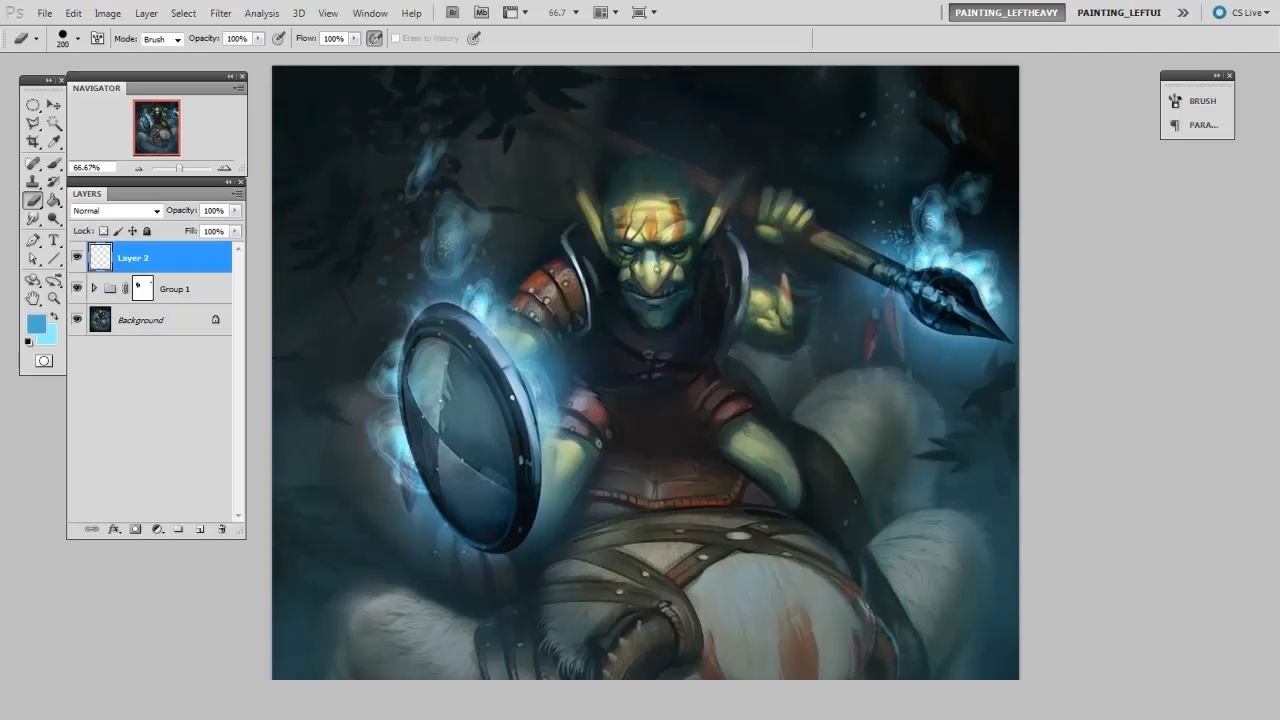Create a new group folder
The height and width of the screenshot is (720, 1280).
click(x=179, y=529)
